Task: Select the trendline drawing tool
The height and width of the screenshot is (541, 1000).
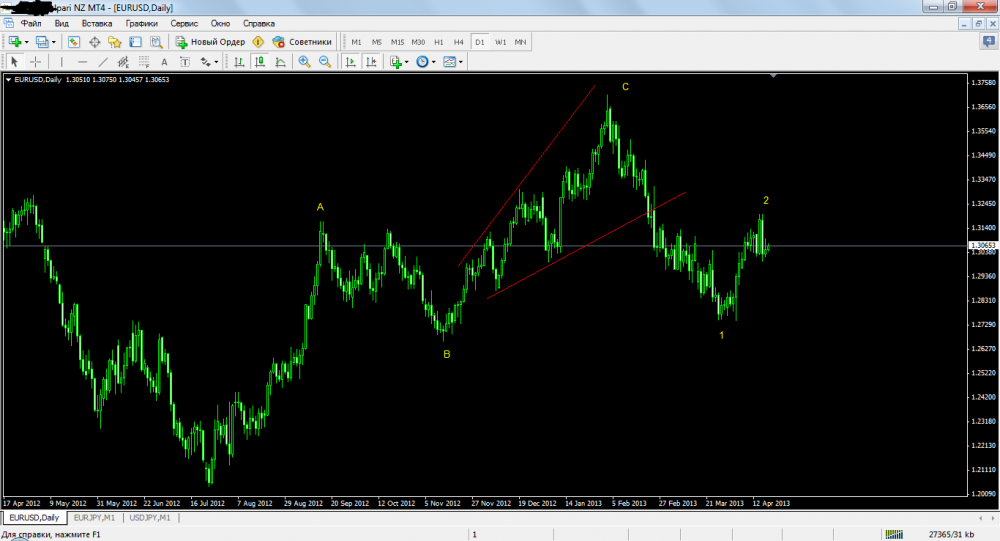Action: pos(103,62)
